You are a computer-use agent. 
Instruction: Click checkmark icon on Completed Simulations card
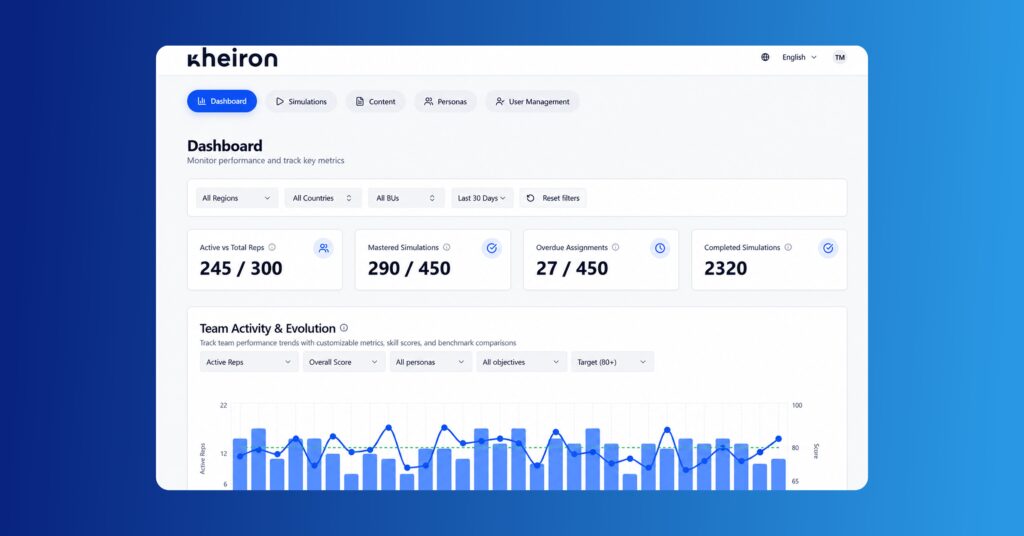(x=828, y=248)
